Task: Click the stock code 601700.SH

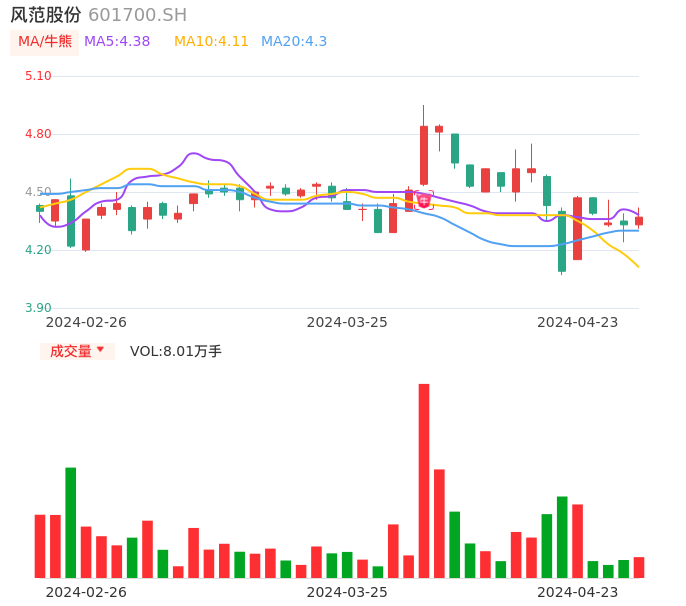Action: (137, 15)
